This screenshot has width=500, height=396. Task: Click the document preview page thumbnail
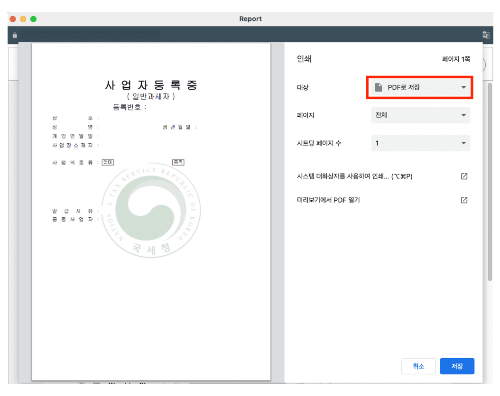pos(151,212)
